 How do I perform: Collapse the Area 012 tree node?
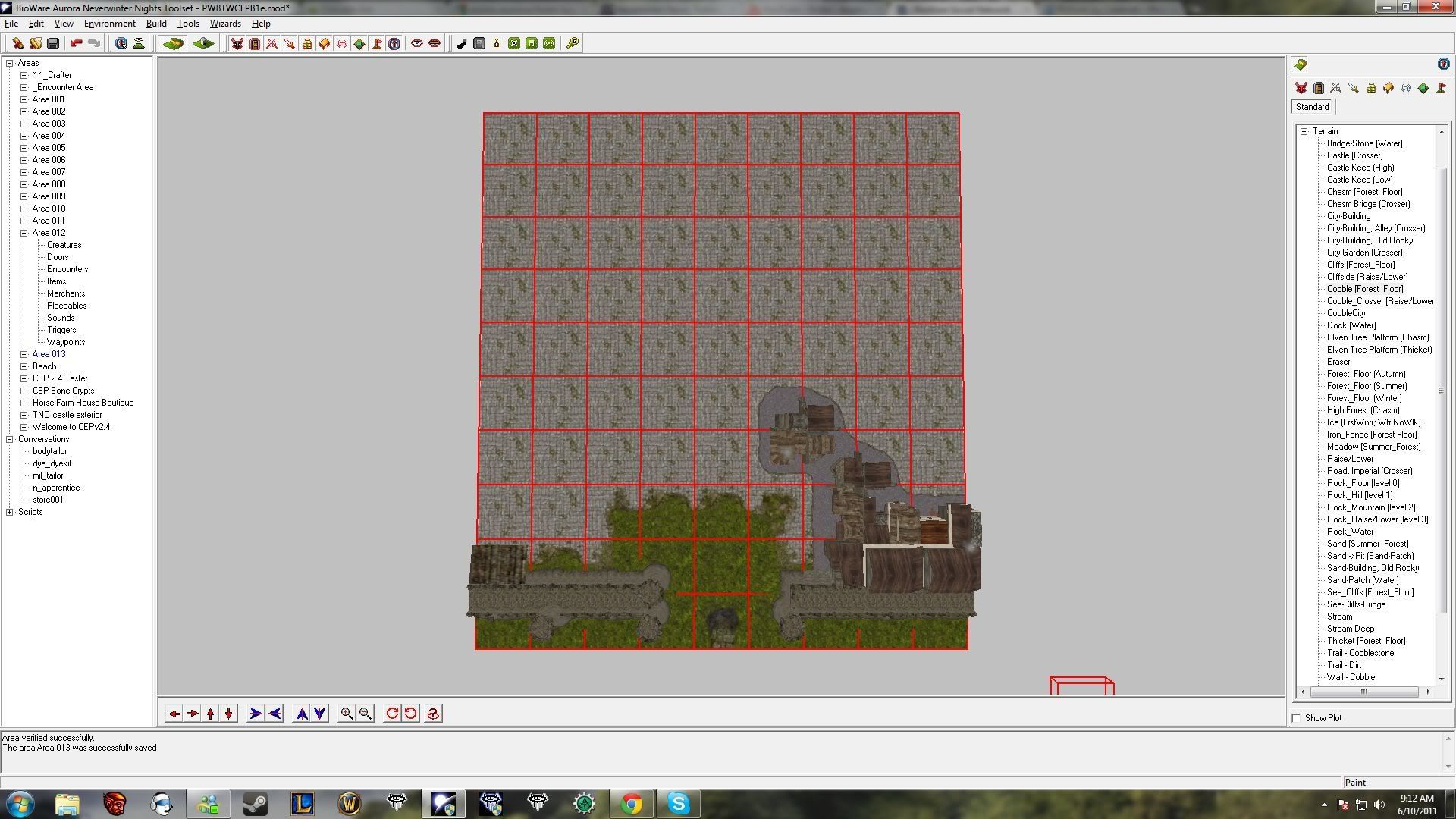click(x=24, y=233)
